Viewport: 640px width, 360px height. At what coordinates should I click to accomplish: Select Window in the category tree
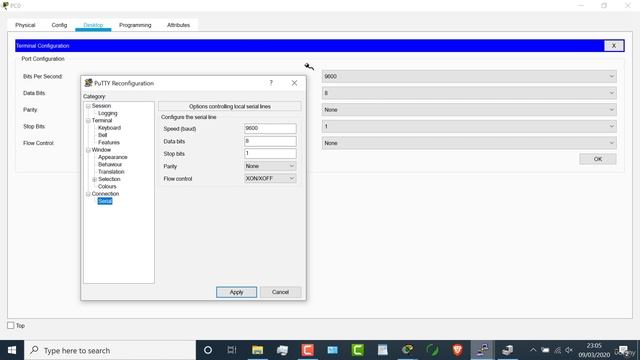pos(101,150)
